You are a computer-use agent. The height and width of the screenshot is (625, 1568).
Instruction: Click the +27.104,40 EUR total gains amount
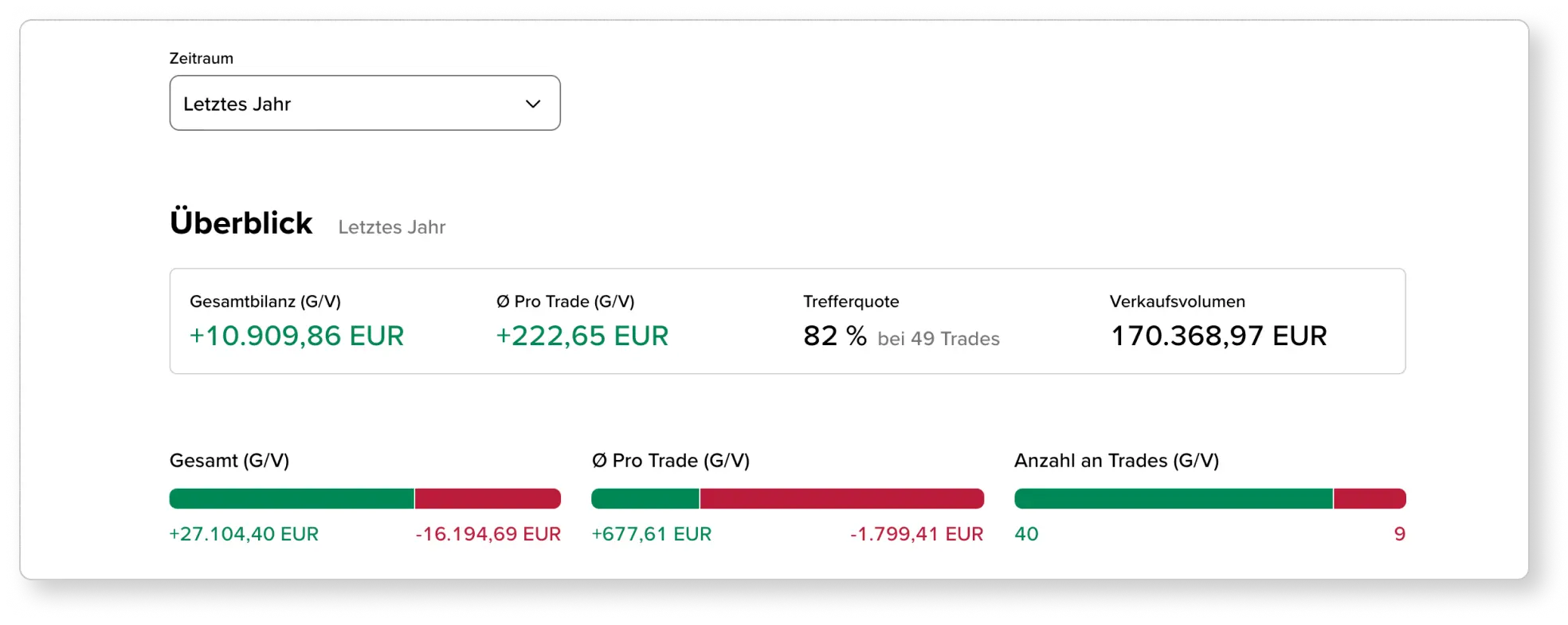pos(244,534)
